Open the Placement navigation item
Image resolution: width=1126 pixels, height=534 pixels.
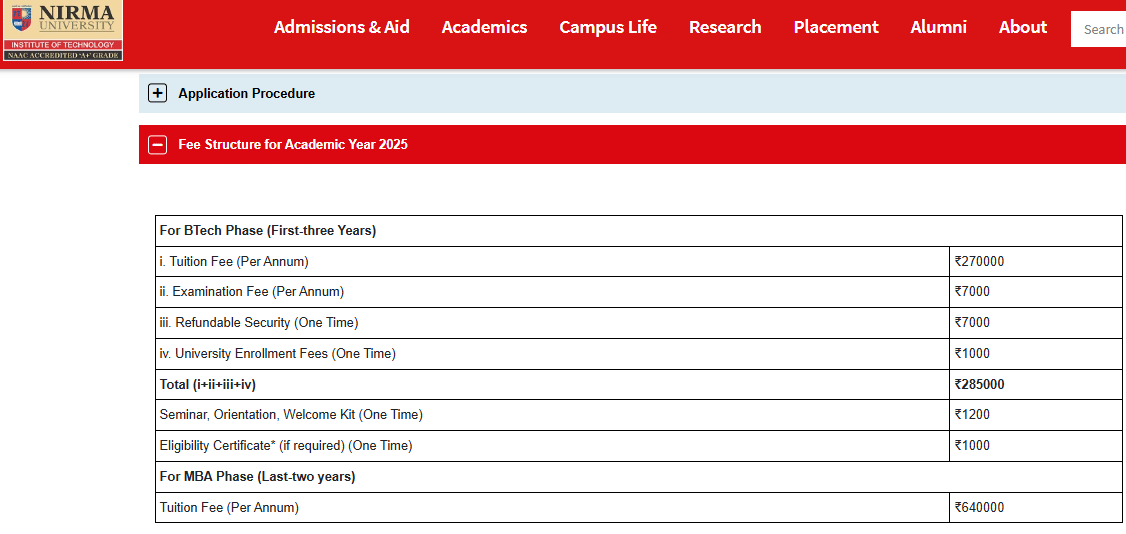pos(836,27)
